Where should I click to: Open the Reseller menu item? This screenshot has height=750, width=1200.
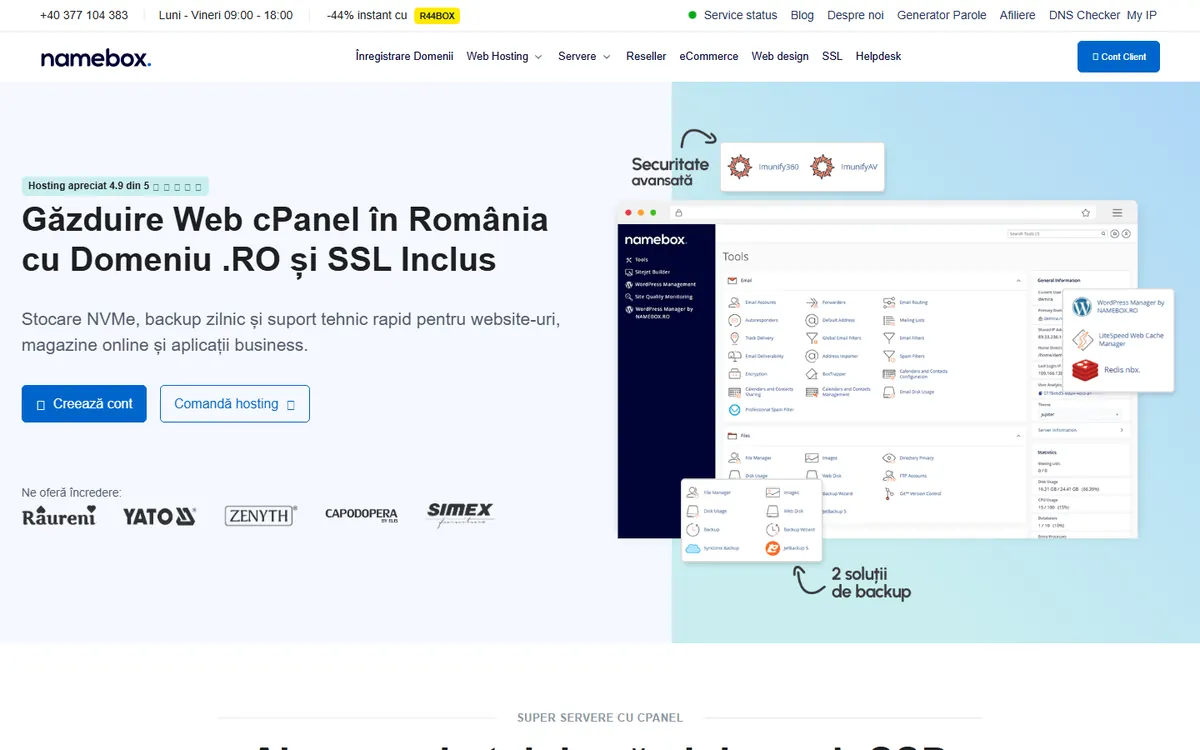[646, 56]
